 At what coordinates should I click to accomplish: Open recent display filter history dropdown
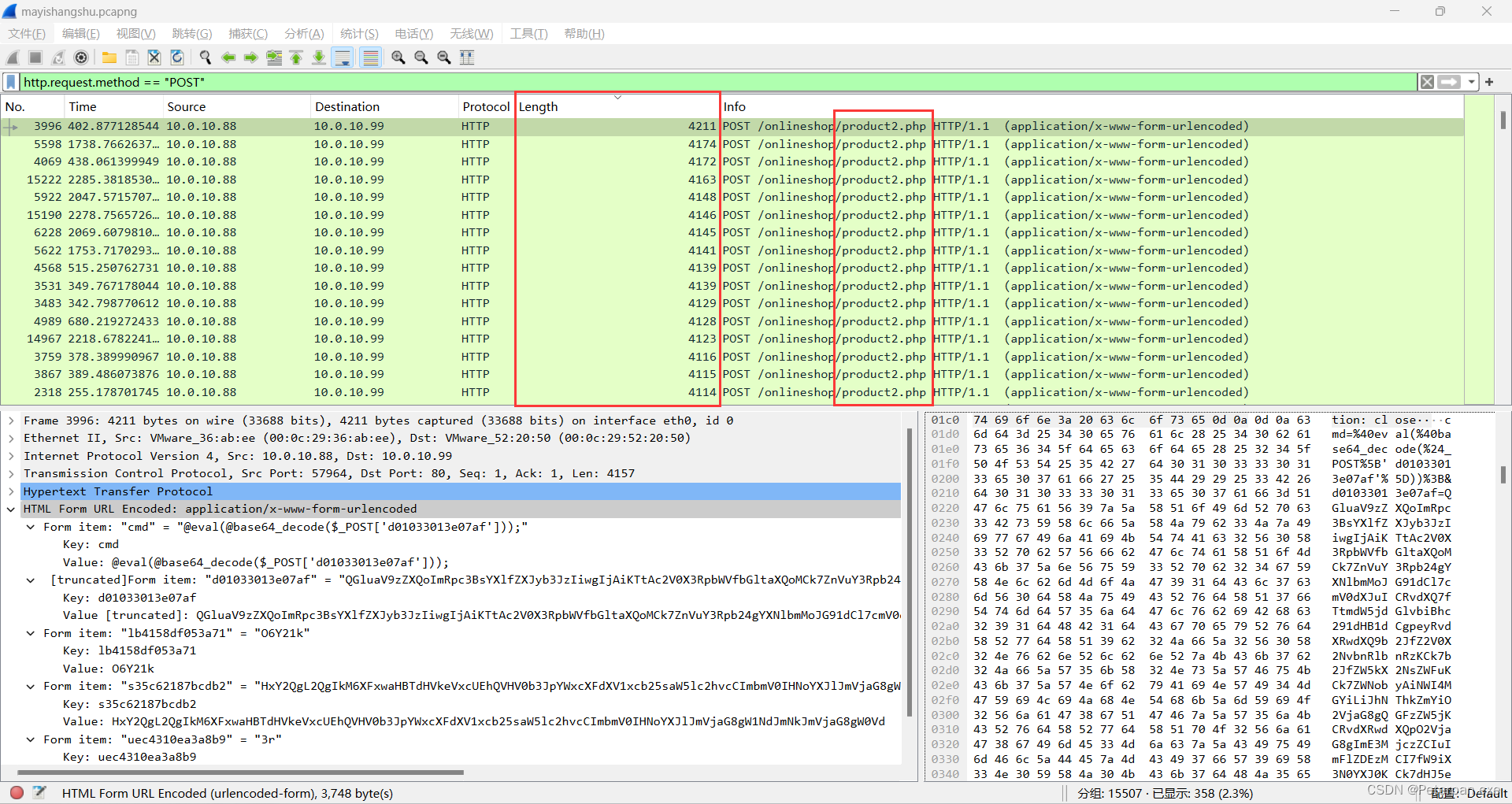tap(1471, 82)
